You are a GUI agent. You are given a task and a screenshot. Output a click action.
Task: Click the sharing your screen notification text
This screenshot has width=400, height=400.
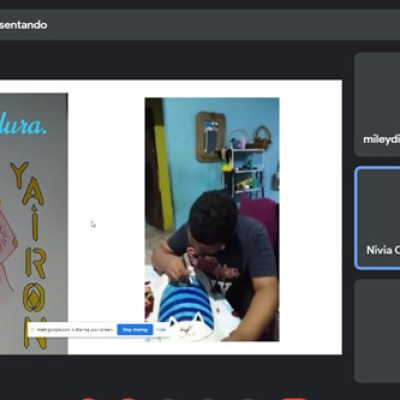click(75, 330)
